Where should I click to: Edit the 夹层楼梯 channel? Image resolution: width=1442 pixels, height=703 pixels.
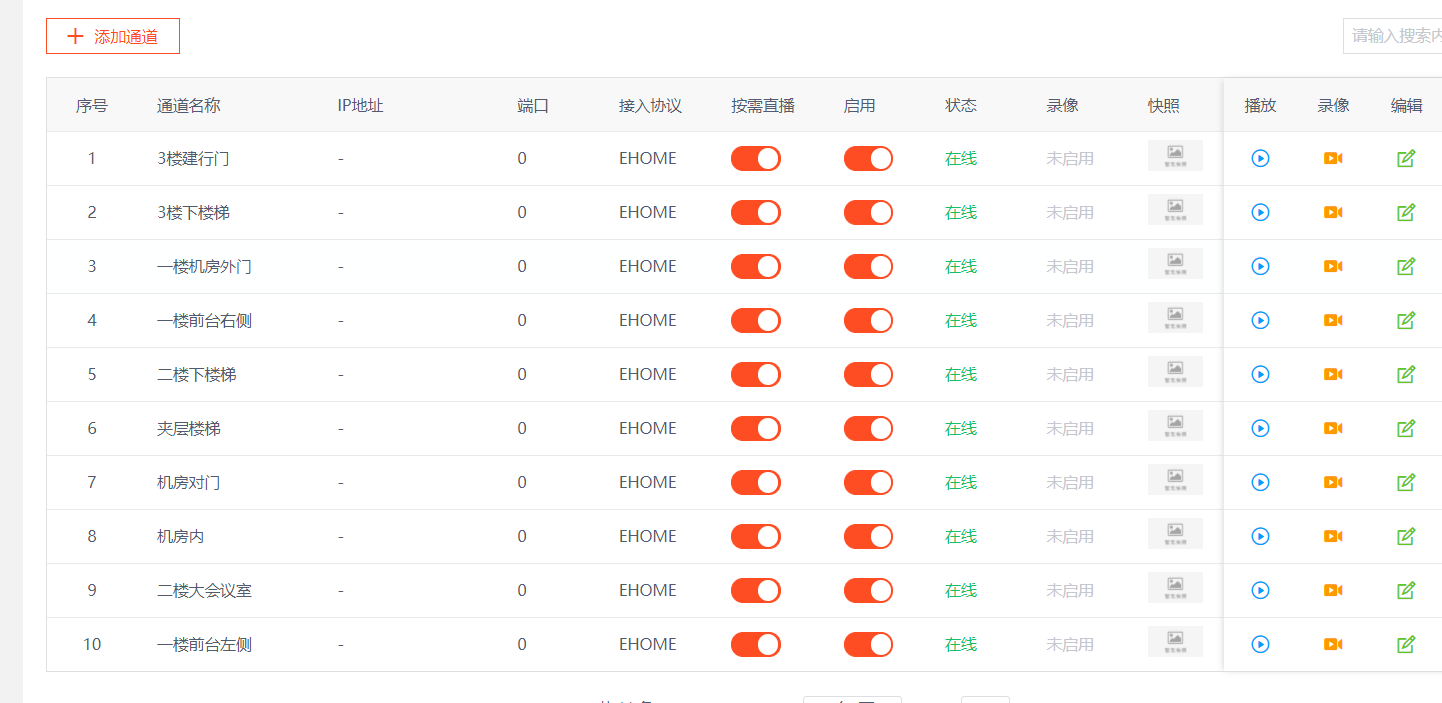1406,428
